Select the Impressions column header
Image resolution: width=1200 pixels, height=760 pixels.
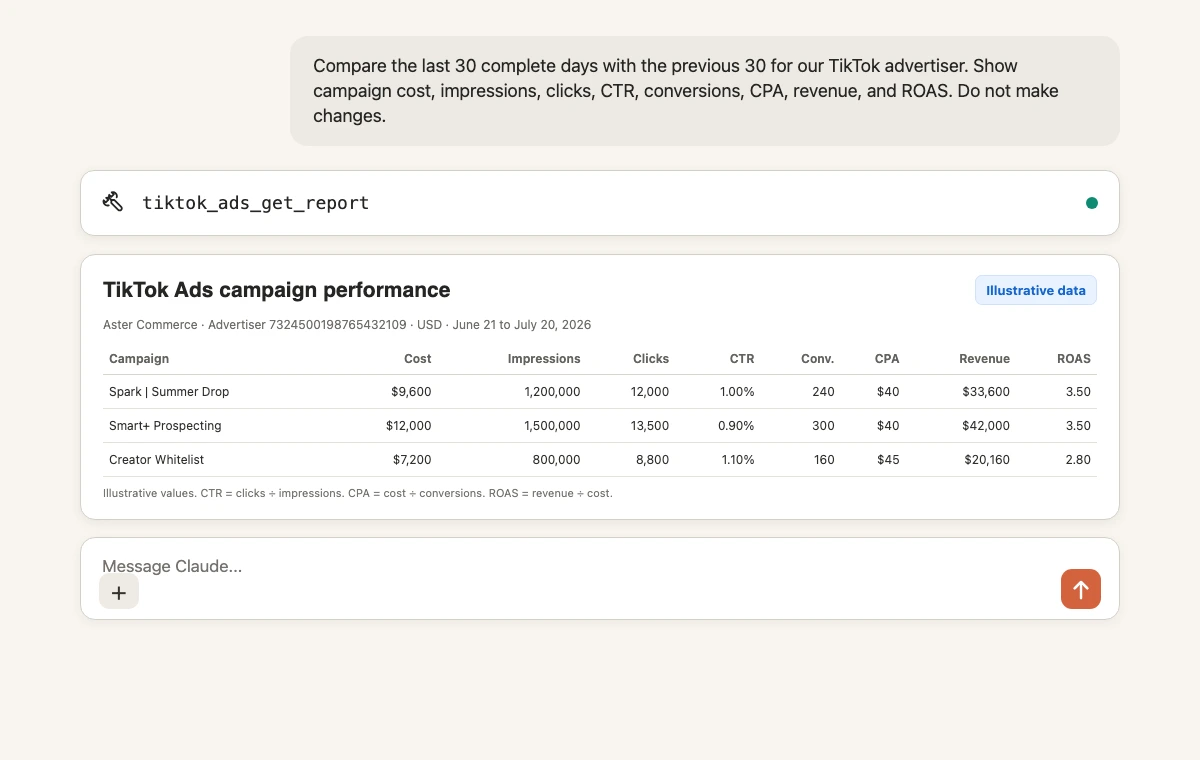544,358
